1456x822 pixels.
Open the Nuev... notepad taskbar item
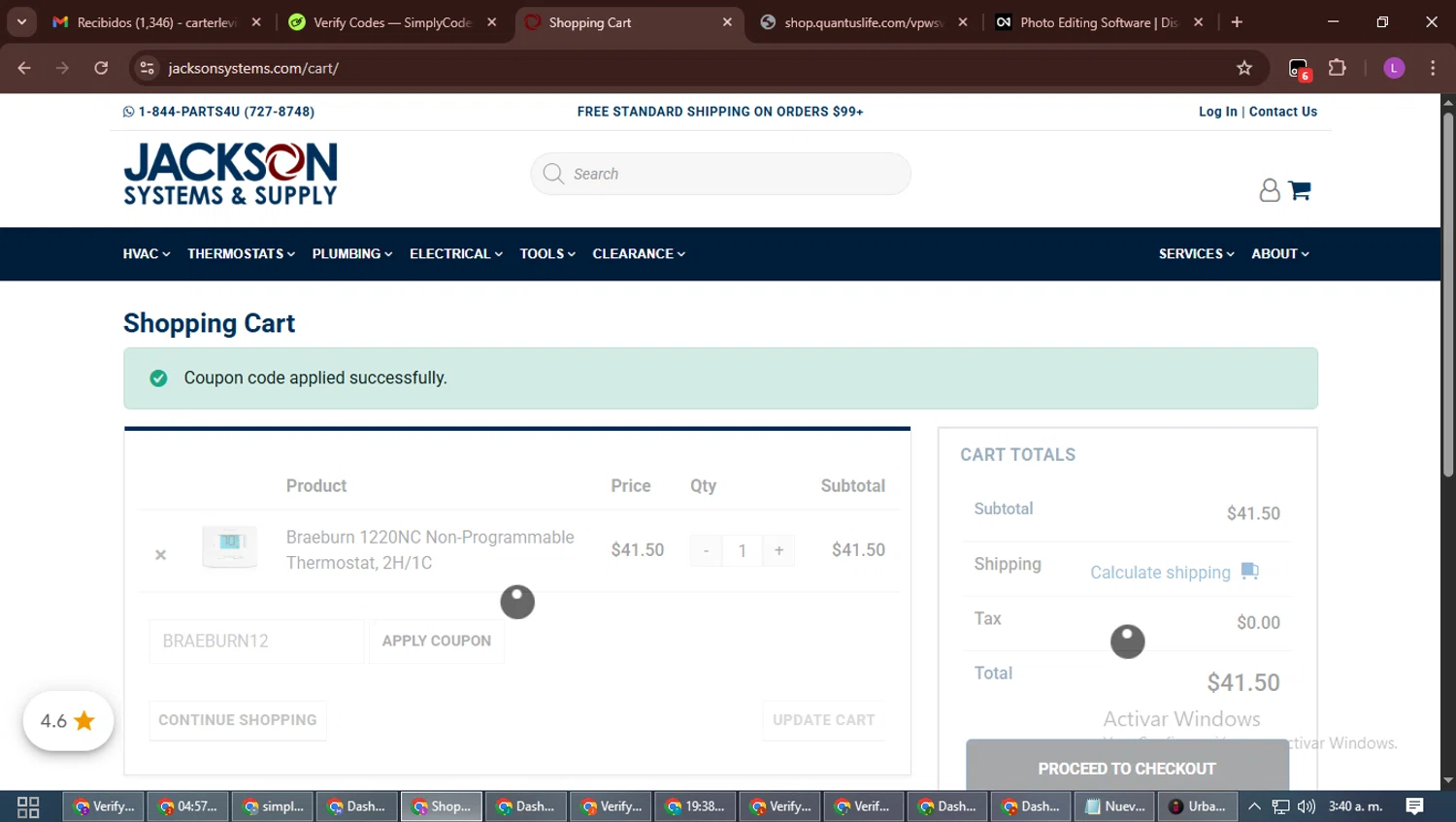1114,806
